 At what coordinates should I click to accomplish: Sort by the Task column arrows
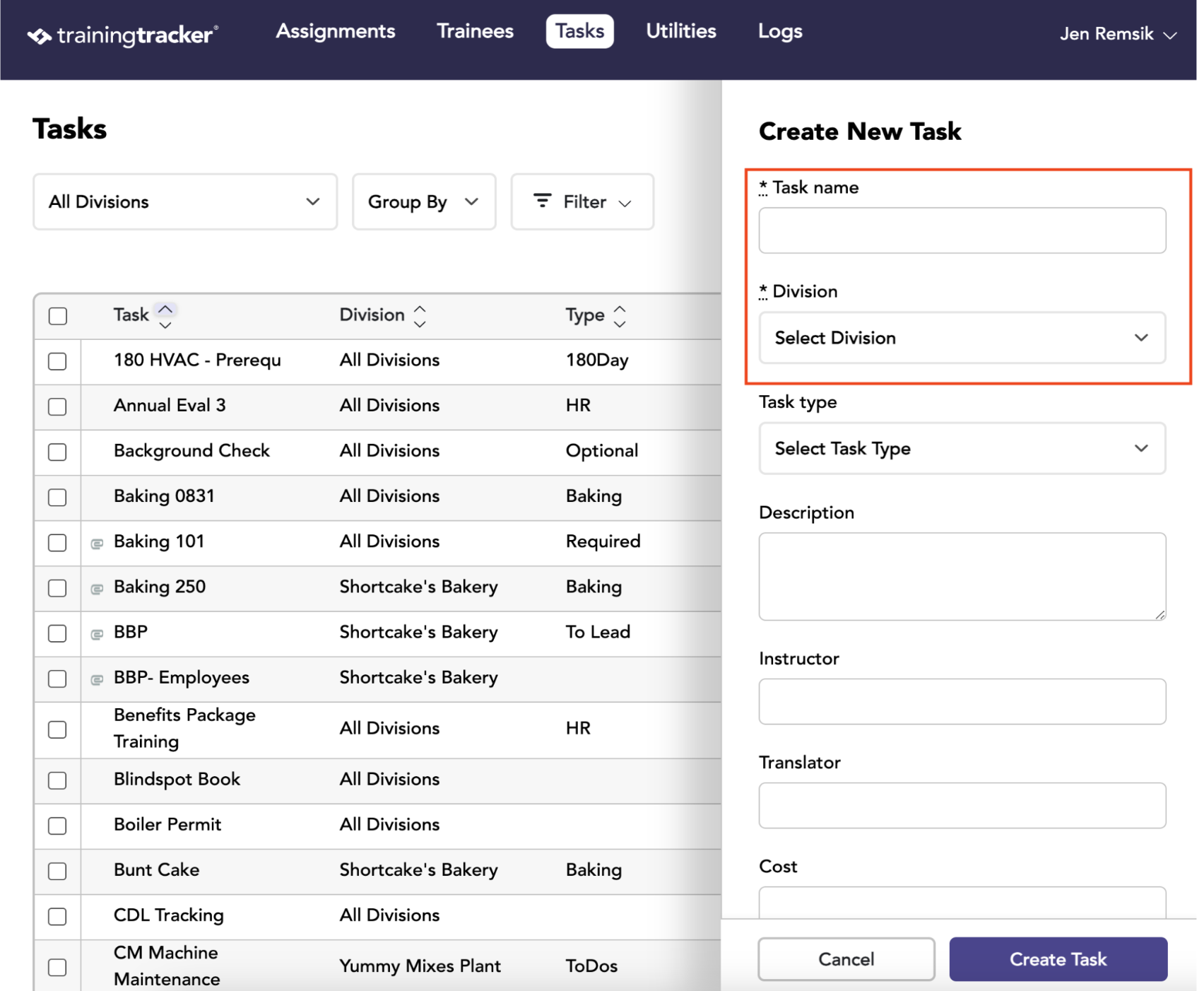point(165,317)
